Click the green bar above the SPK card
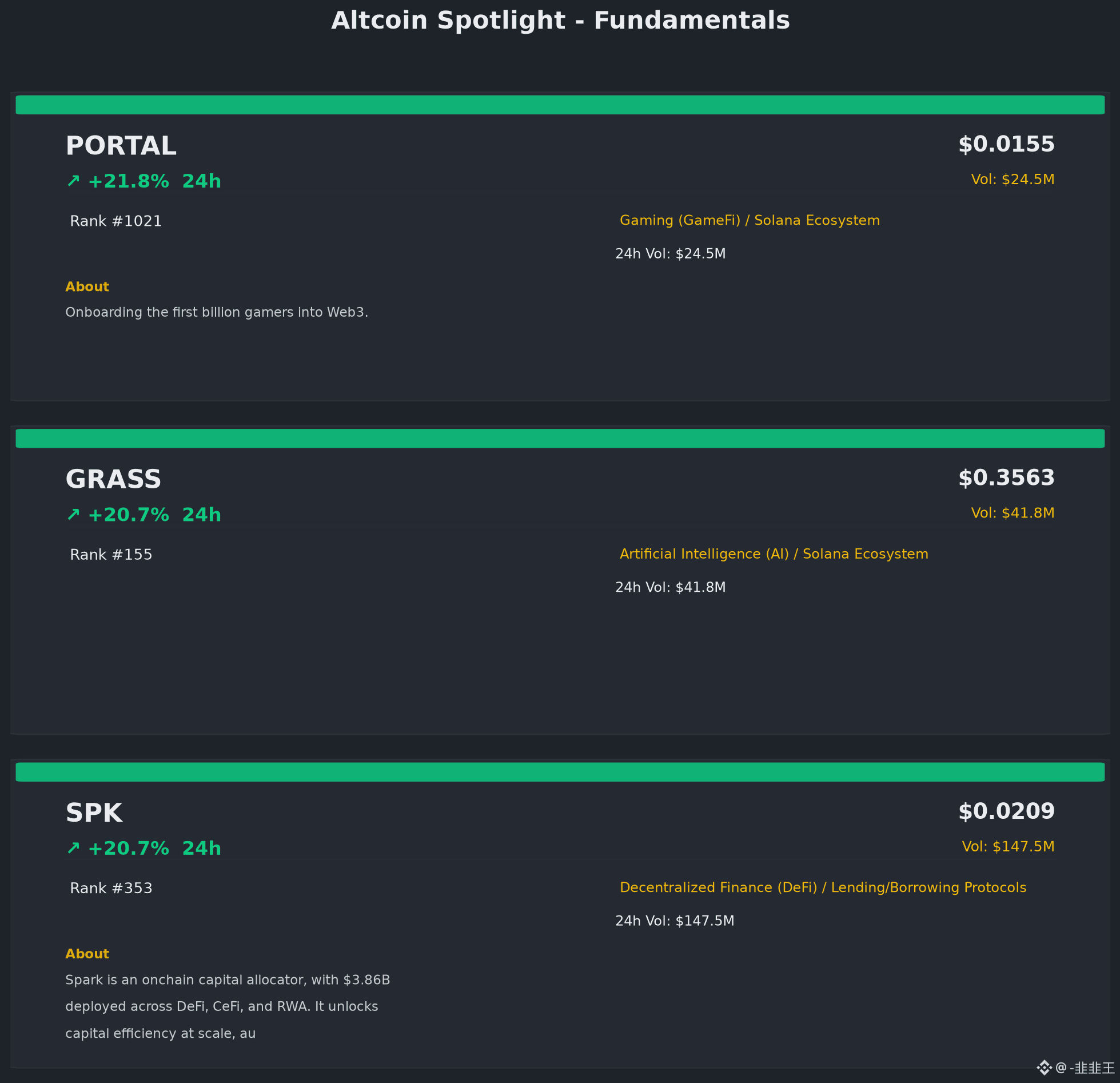The image size is (1120, 1083). [x=560, y=772]
